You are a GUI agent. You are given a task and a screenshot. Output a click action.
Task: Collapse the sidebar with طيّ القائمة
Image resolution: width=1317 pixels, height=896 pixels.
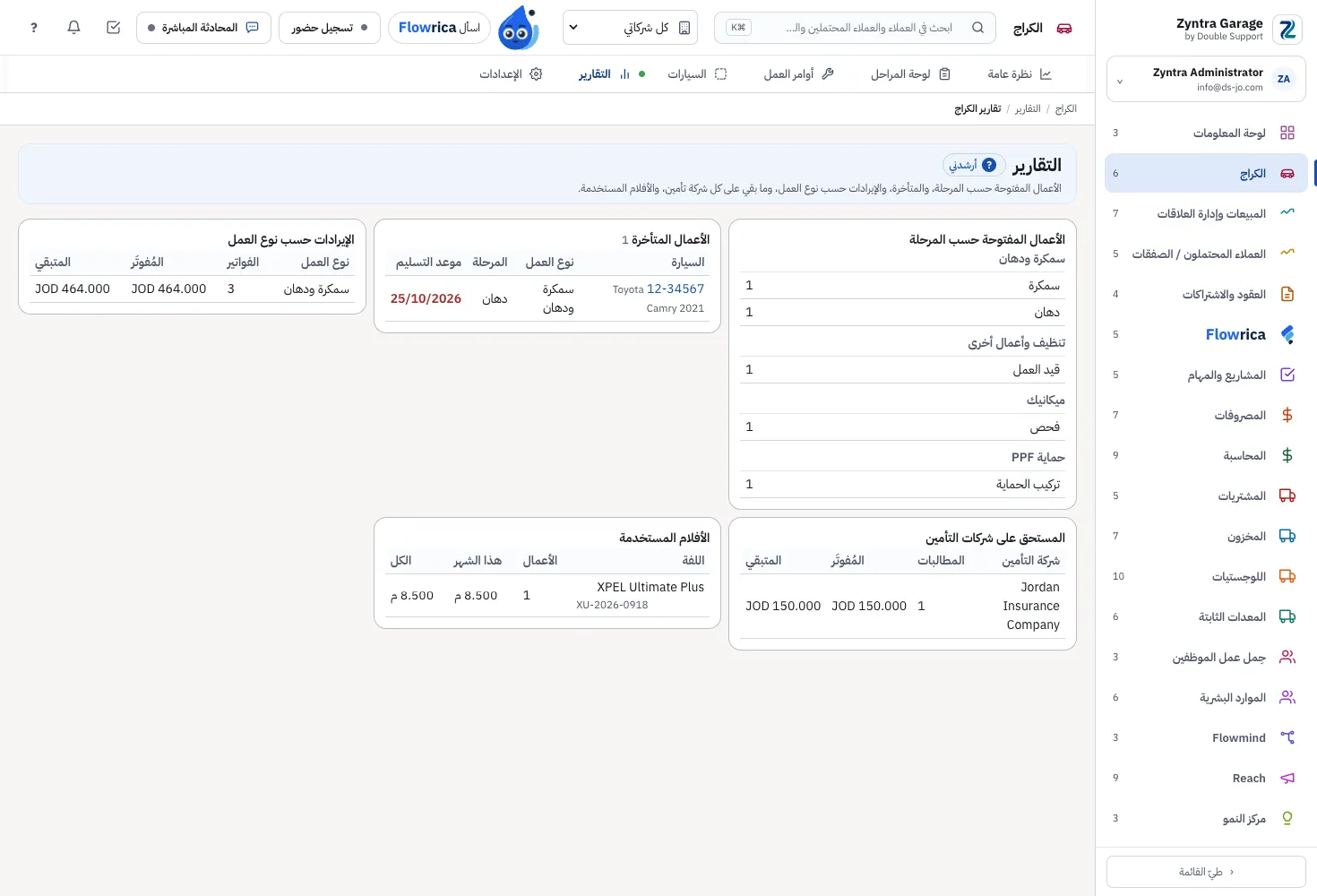pos(1206,872)
